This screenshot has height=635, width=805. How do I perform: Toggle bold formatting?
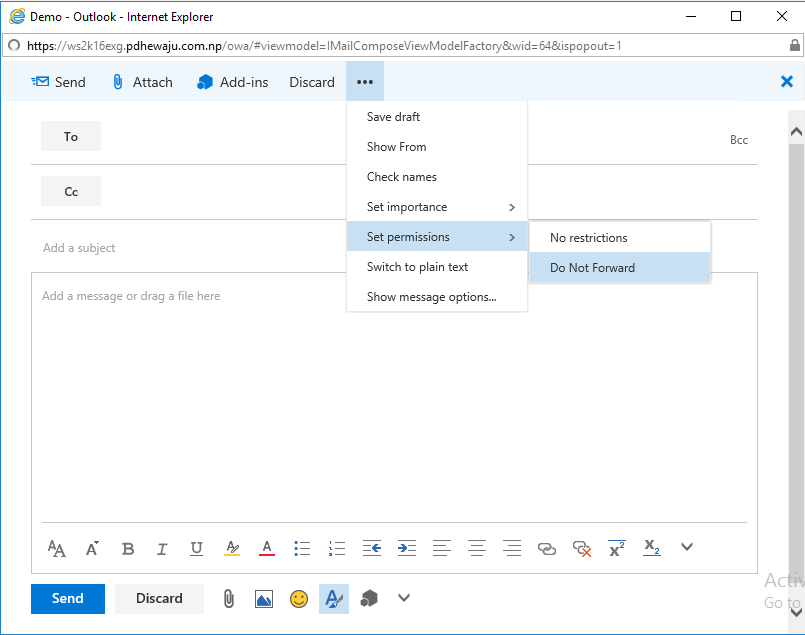(128, 549)
